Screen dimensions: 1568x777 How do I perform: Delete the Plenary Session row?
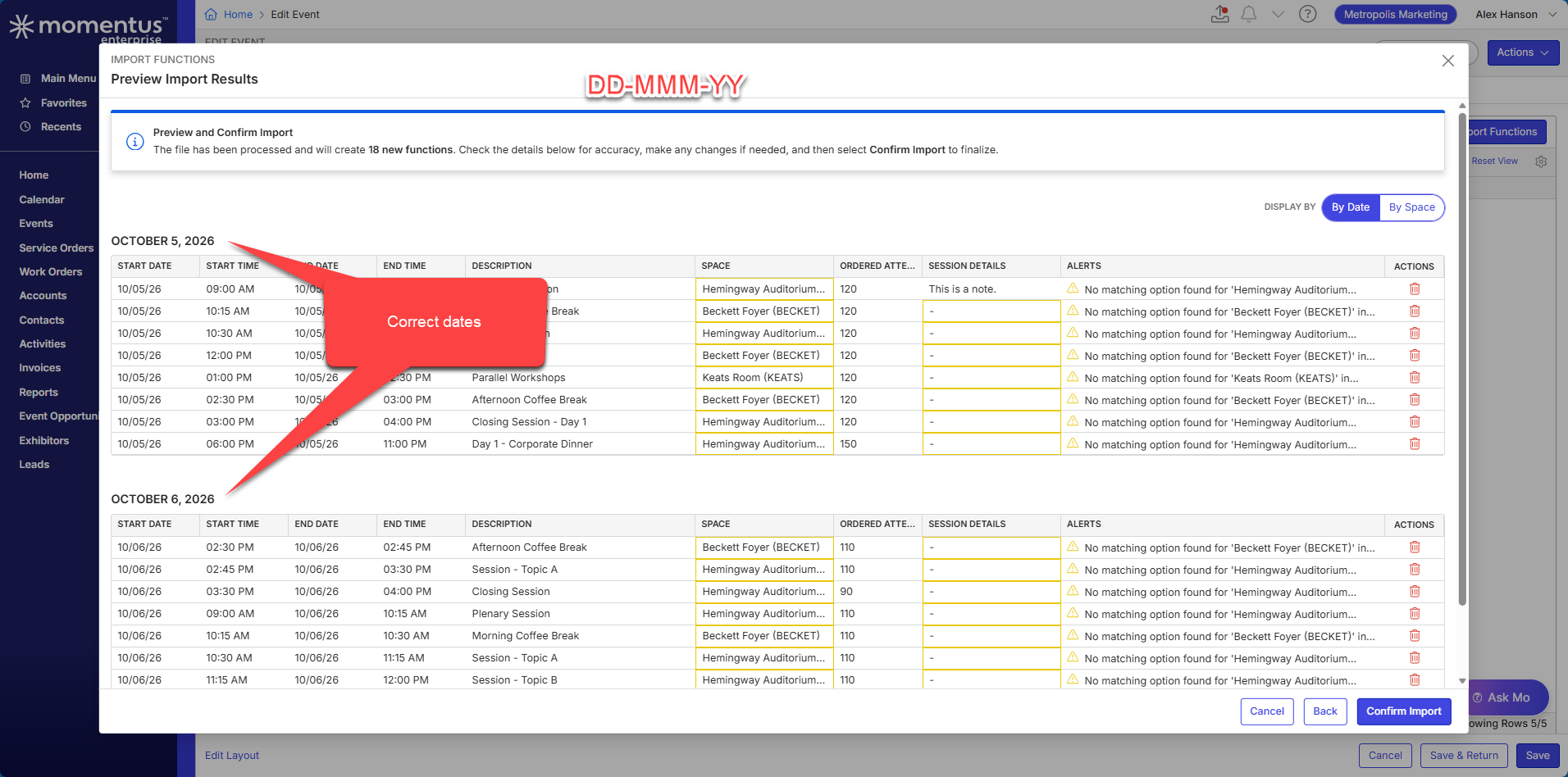point(1415,614)
